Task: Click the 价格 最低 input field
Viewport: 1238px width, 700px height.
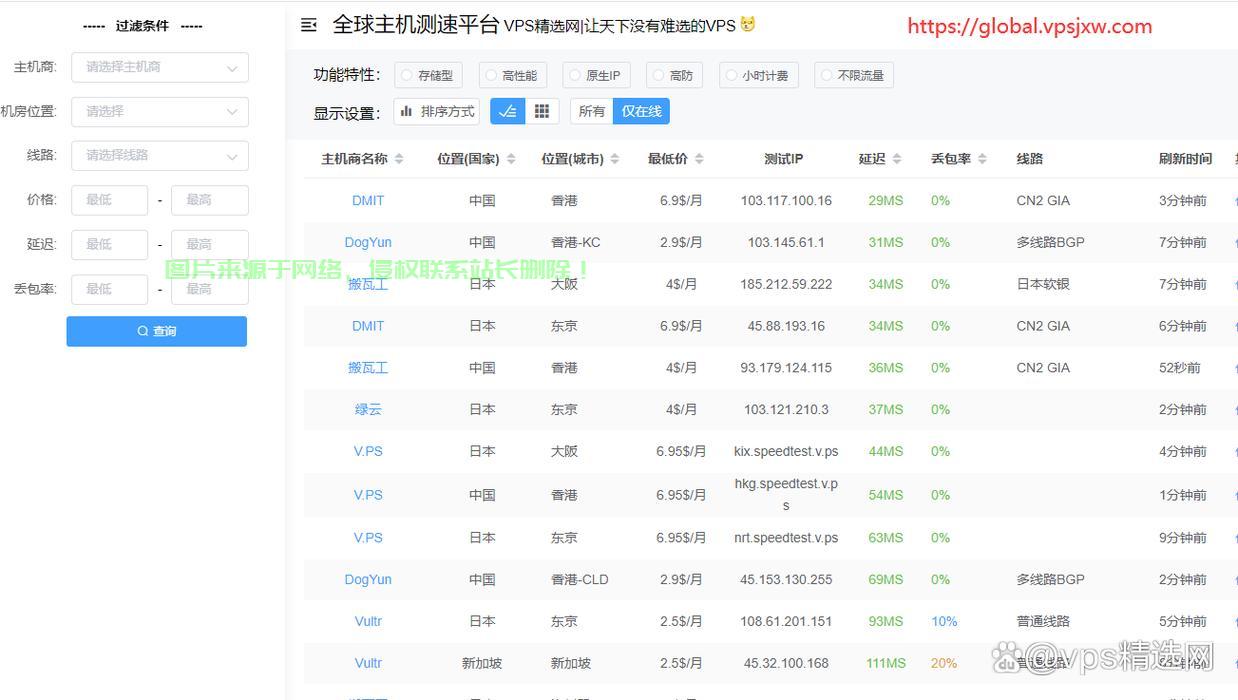Action: tap(109, 200)
